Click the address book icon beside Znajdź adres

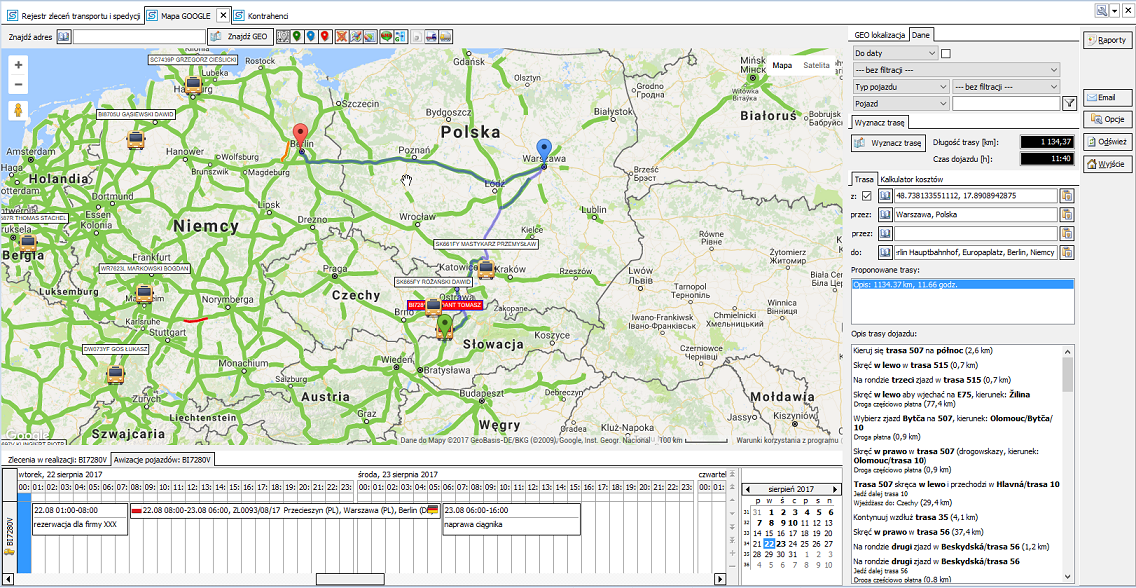coord(64,36)
